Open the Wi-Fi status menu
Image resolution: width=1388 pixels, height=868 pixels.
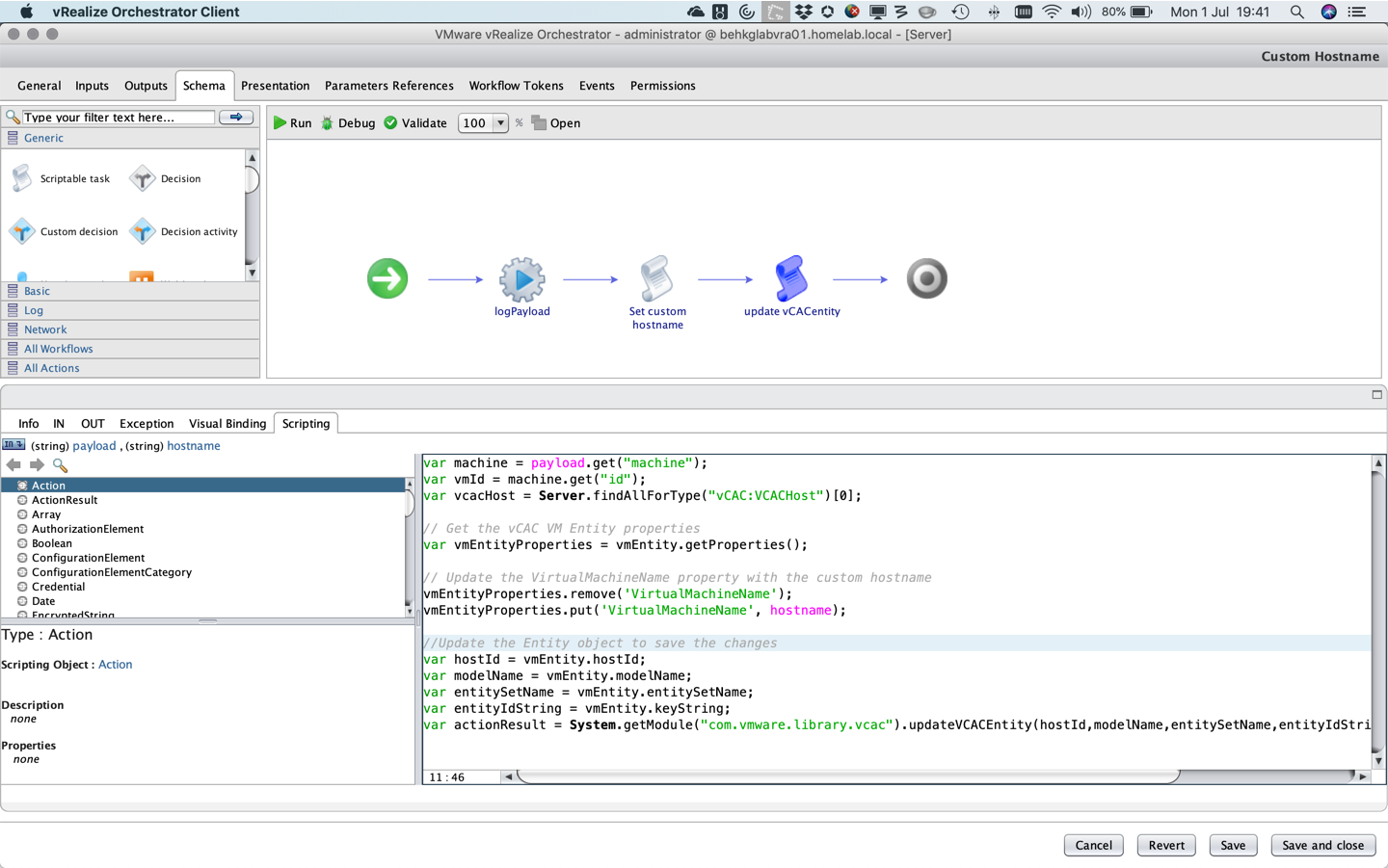click(1052, 12)
